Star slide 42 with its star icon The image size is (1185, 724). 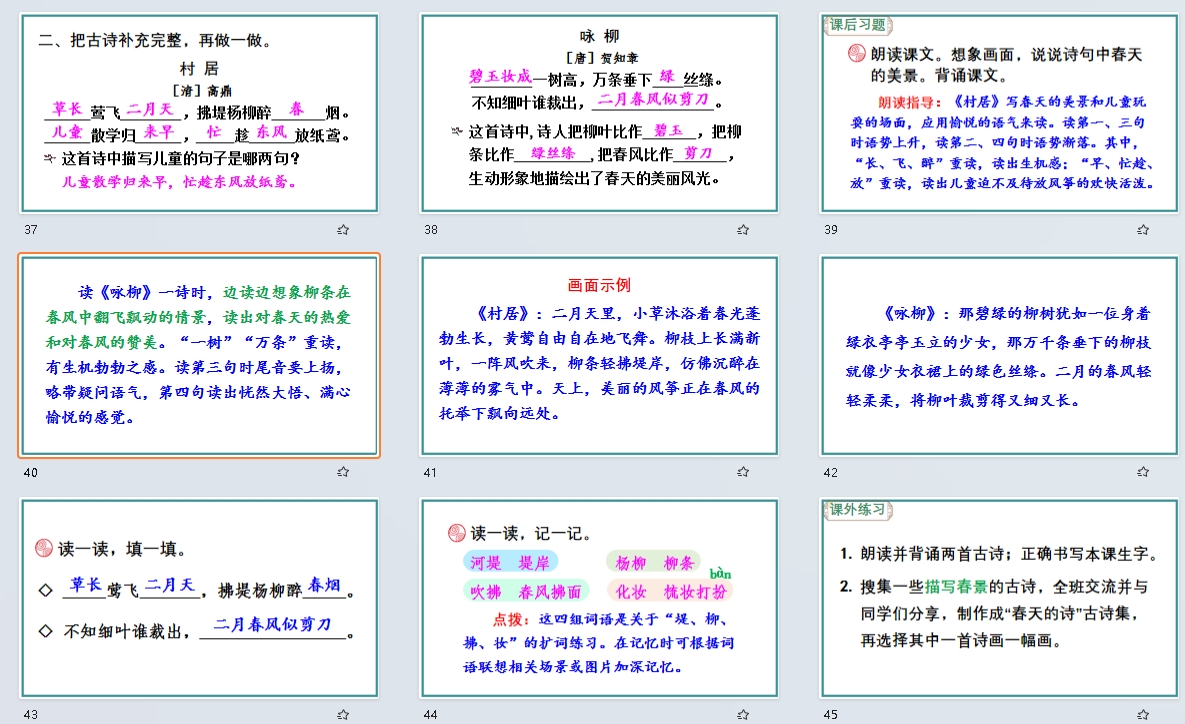(1142, 472)
